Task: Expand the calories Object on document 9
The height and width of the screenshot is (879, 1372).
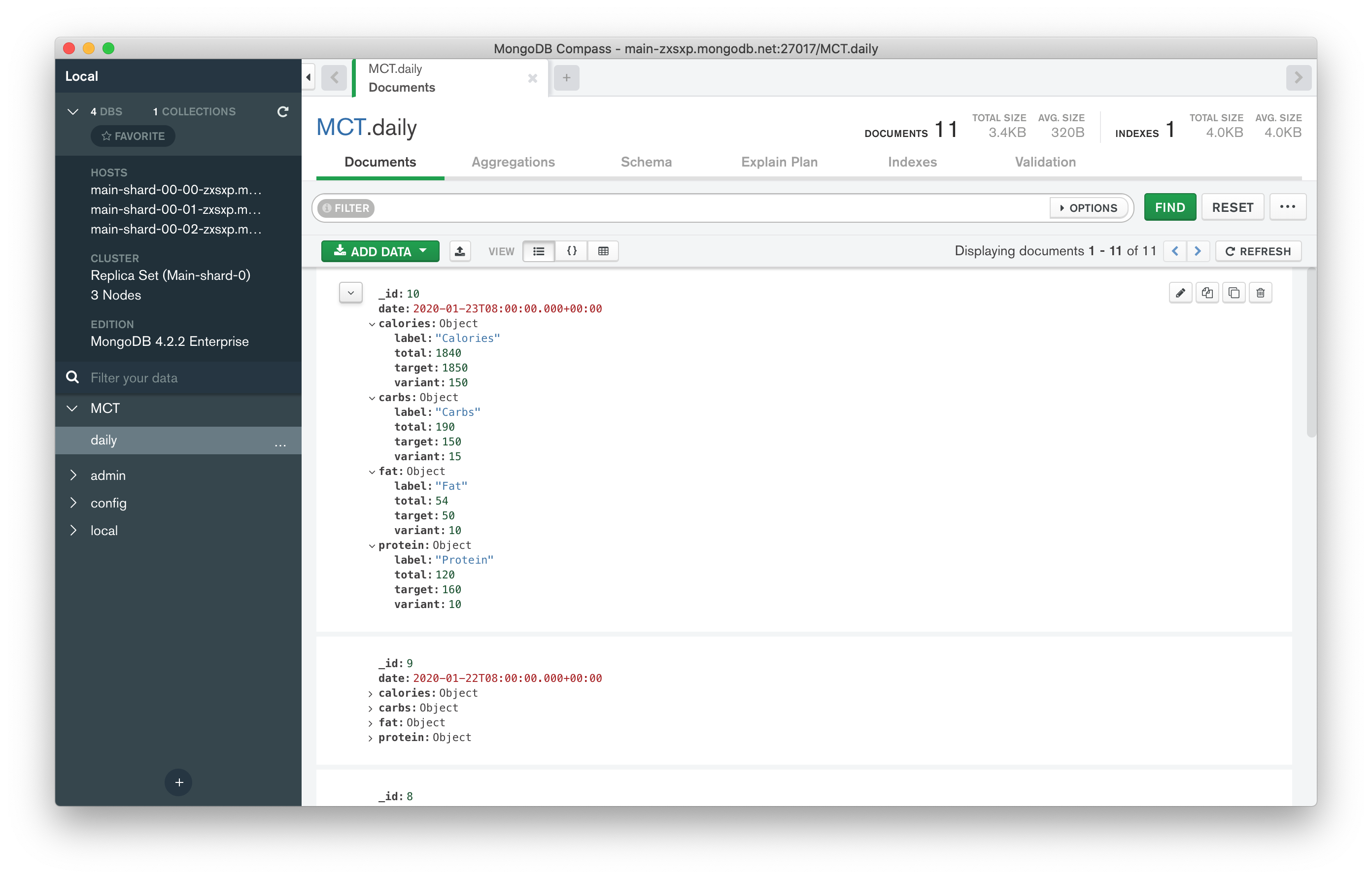Action: [x=370, y=692]
